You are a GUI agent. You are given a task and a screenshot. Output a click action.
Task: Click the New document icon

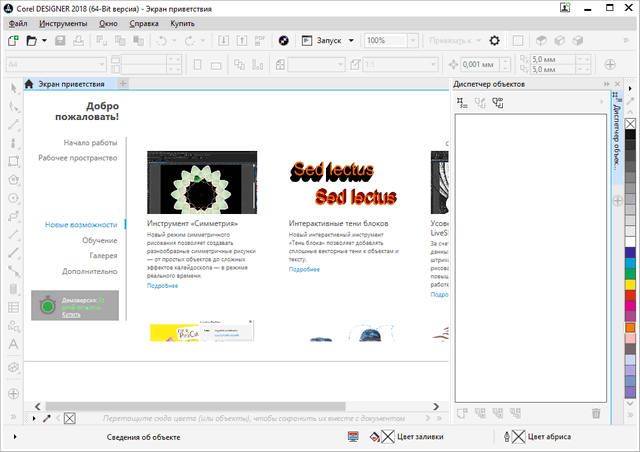click(12, 40)
